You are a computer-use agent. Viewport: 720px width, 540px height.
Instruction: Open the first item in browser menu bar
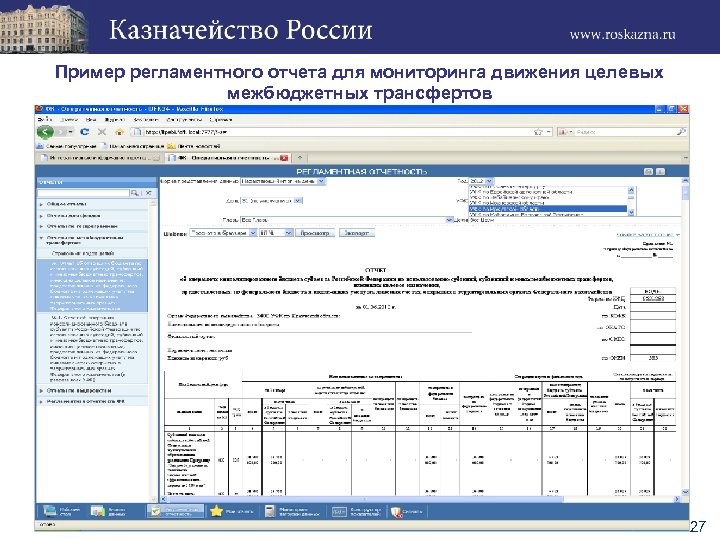(x=45, y=119)
